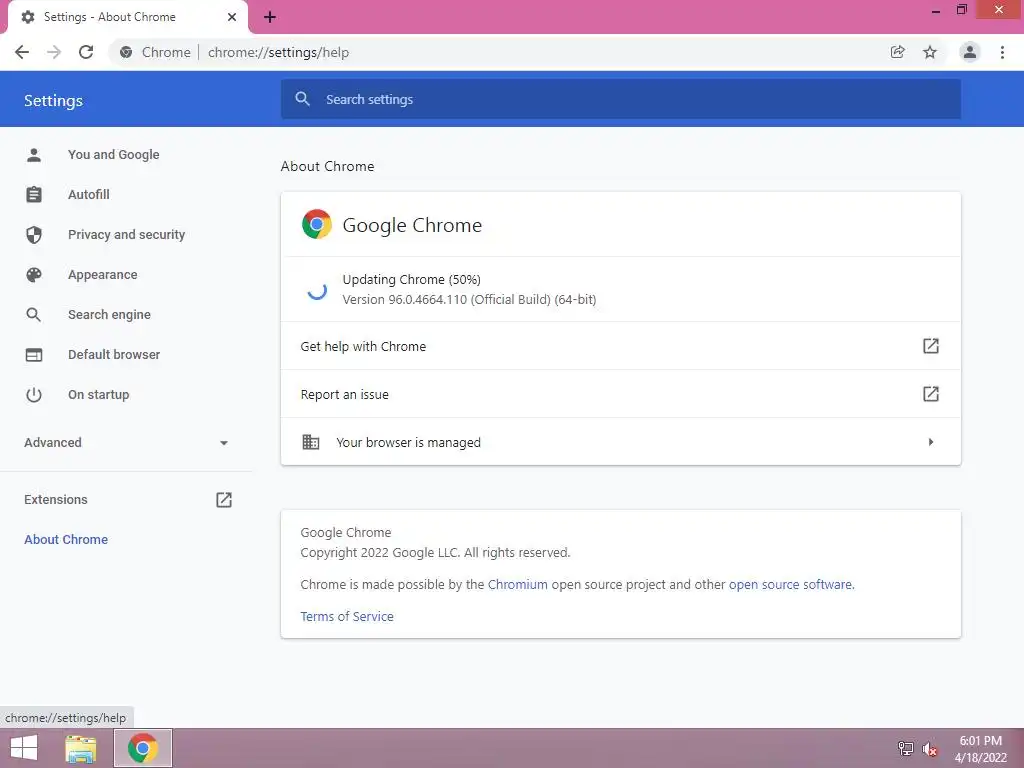
Task: Open the open source software link
Action: click(x=790, y=584)
